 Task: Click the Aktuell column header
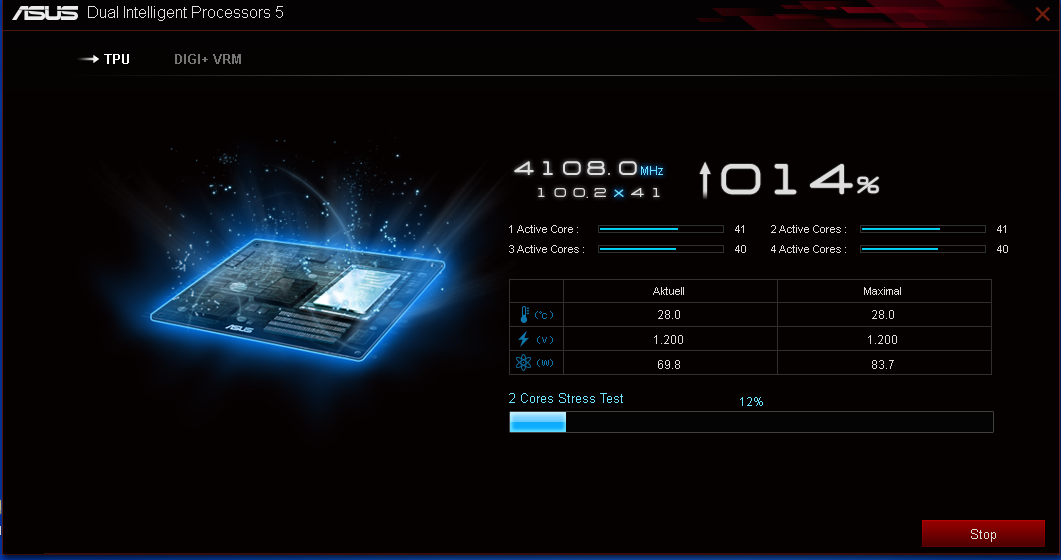click(x=669, y=291)
